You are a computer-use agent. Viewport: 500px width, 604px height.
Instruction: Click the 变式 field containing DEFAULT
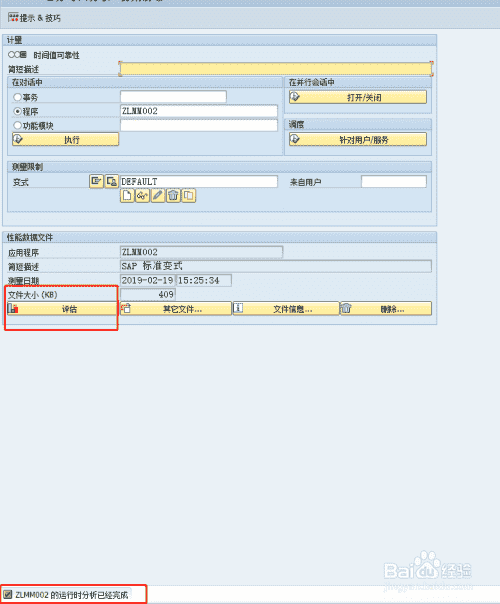(x=199, y=181)
